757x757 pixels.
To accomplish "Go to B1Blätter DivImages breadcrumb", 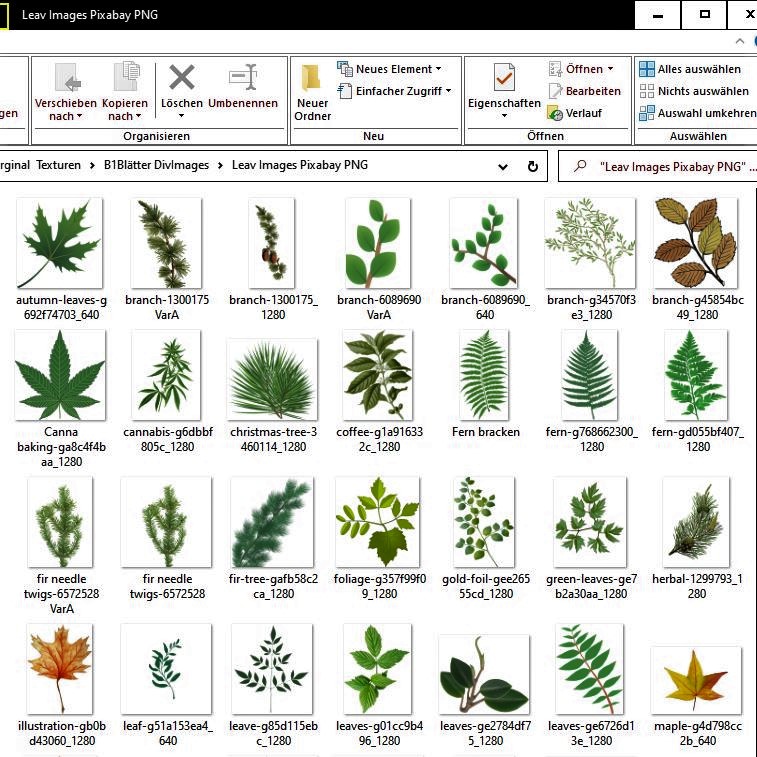I will click(x=156, y=165).
